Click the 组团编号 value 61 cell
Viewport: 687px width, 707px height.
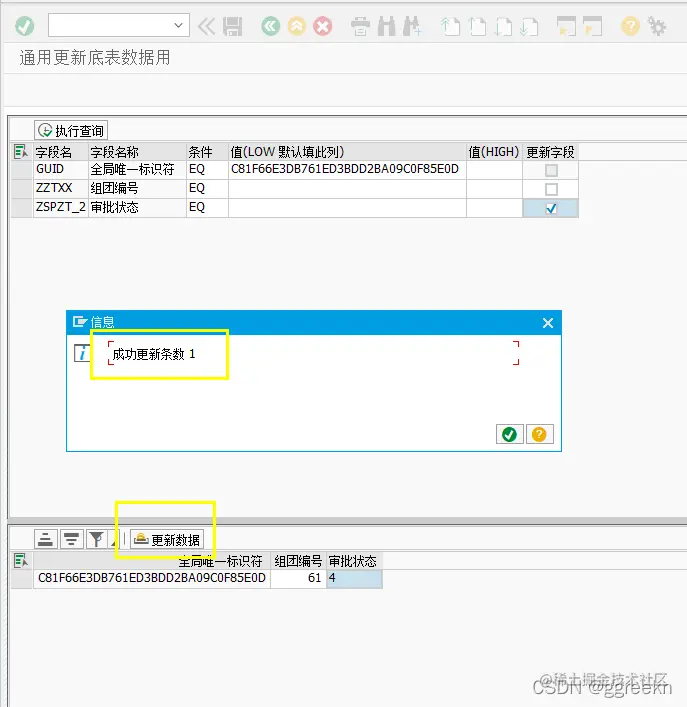298,578
